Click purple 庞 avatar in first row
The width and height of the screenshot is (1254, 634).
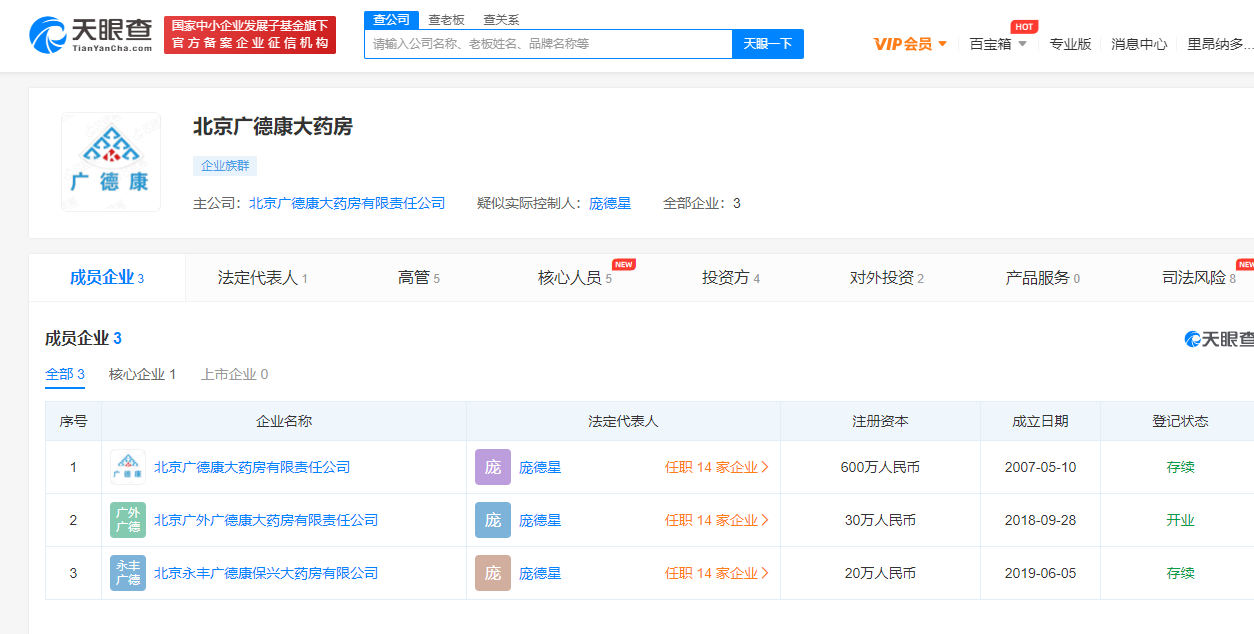click(492, 467)
